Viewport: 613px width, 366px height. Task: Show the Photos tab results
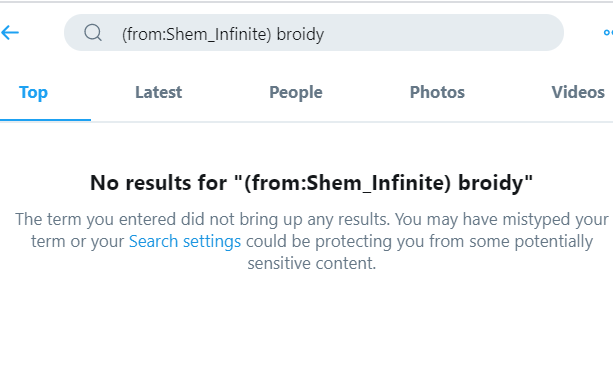(x=437, y=92)
